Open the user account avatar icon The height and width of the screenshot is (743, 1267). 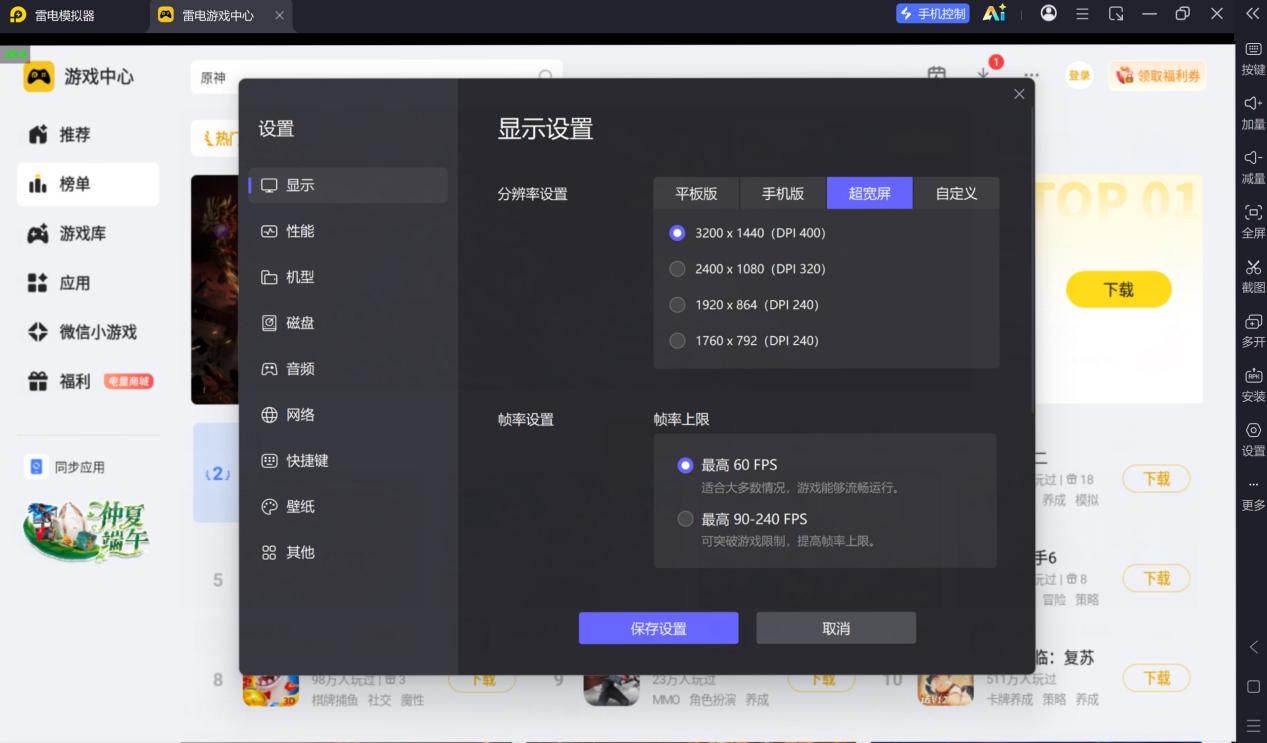(x=1048, y=14)
